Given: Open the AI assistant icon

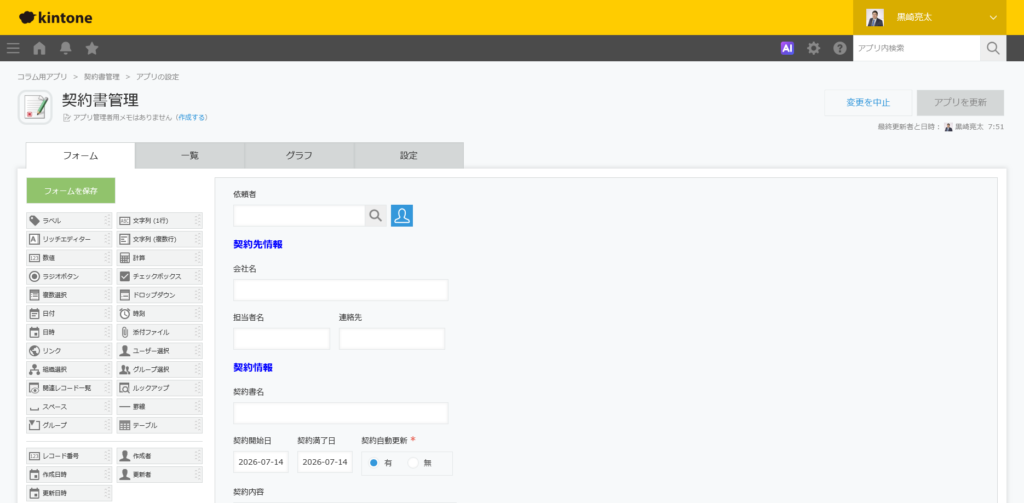Looking at the screenshot, I should (x=787, y=48).
